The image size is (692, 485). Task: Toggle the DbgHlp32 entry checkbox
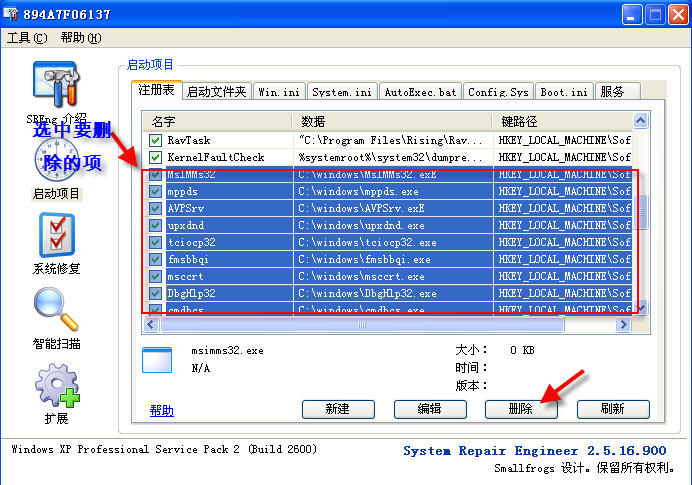click(155, 293)
